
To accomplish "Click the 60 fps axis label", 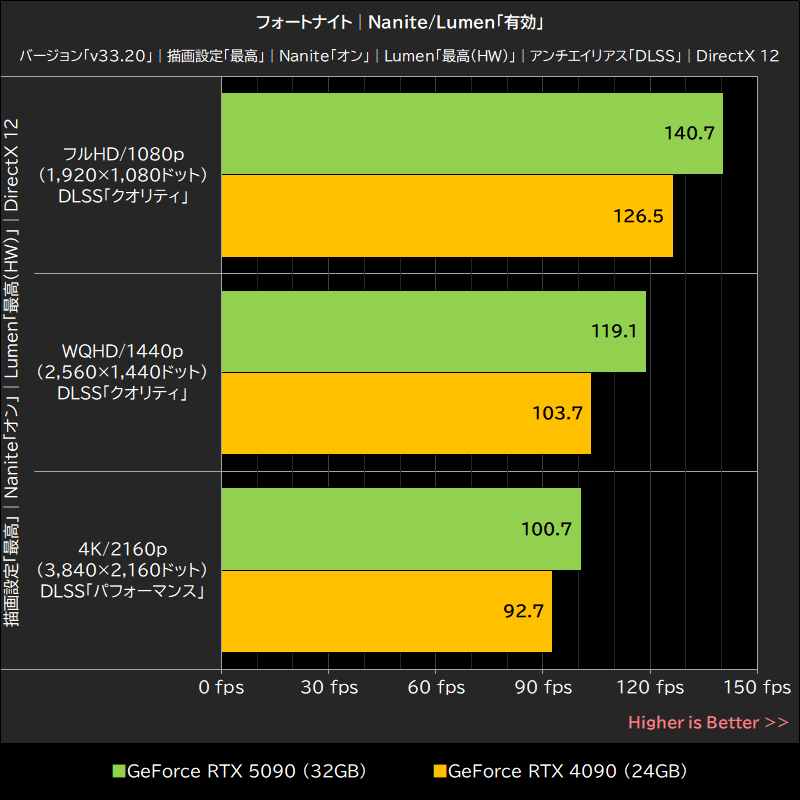I will click(436, 687).
